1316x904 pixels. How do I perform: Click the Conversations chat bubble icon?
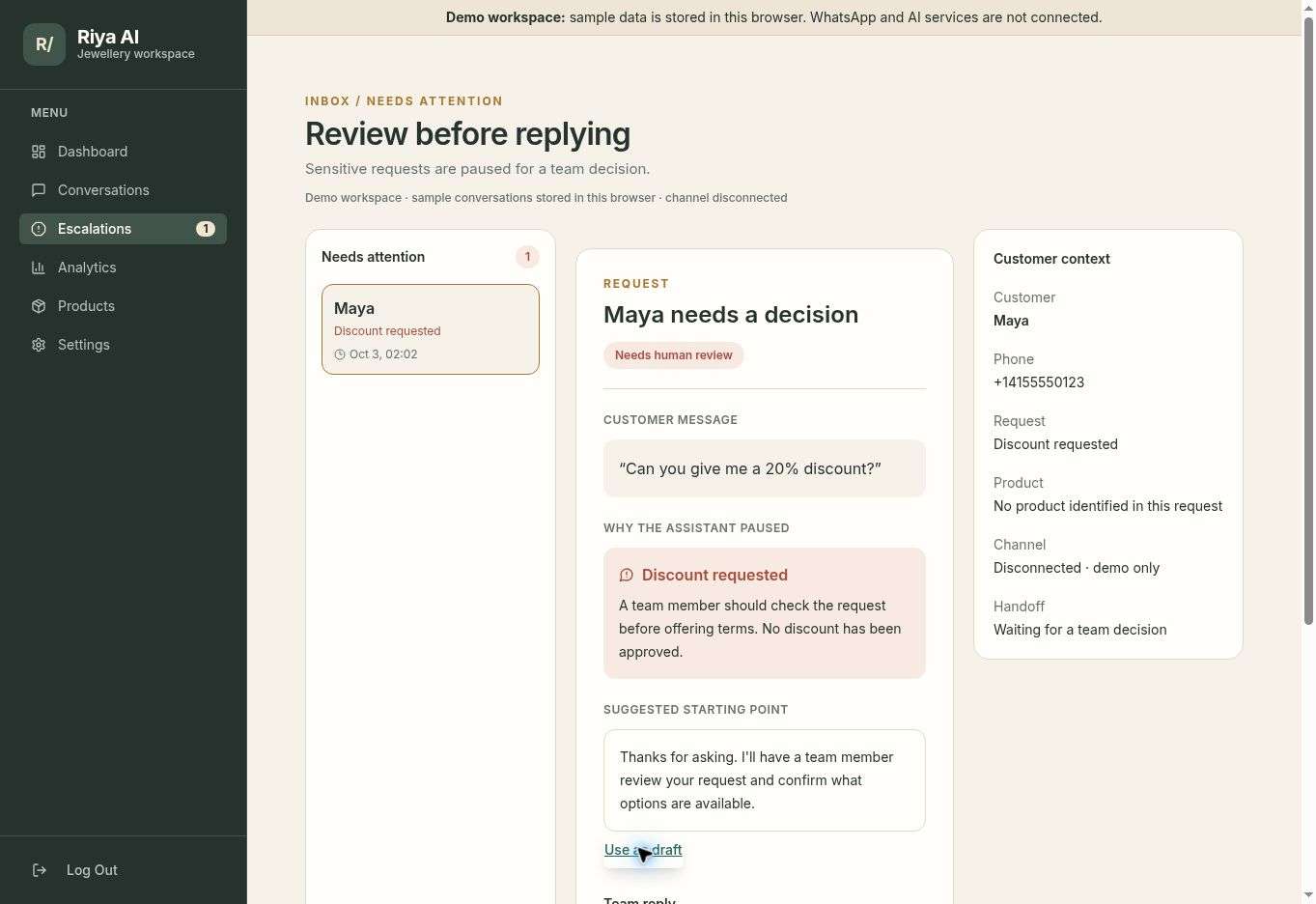pyautogui.click(x=39, y=190)
